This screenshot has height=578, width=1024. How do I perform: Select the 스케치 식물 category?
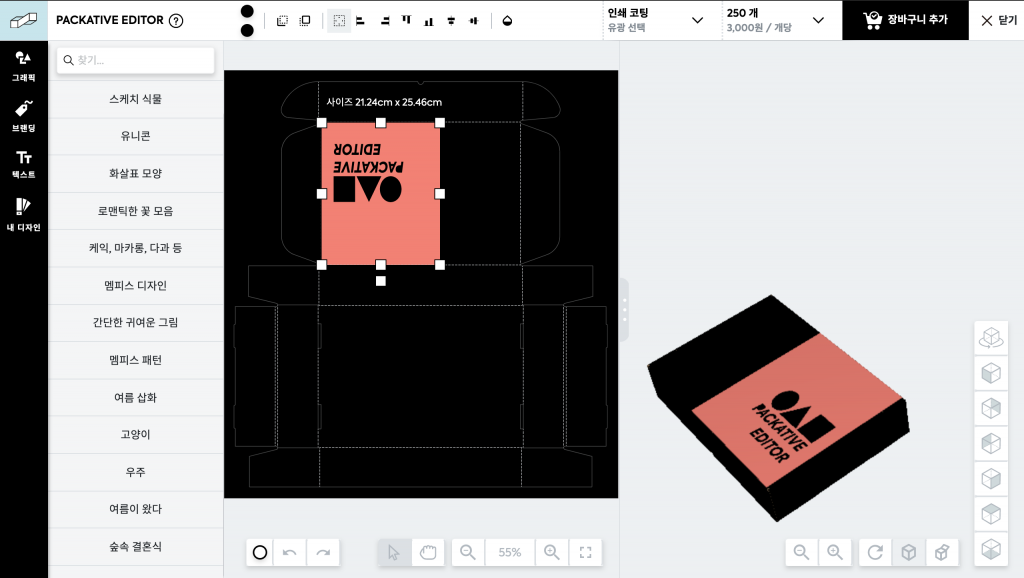point(136,99)
